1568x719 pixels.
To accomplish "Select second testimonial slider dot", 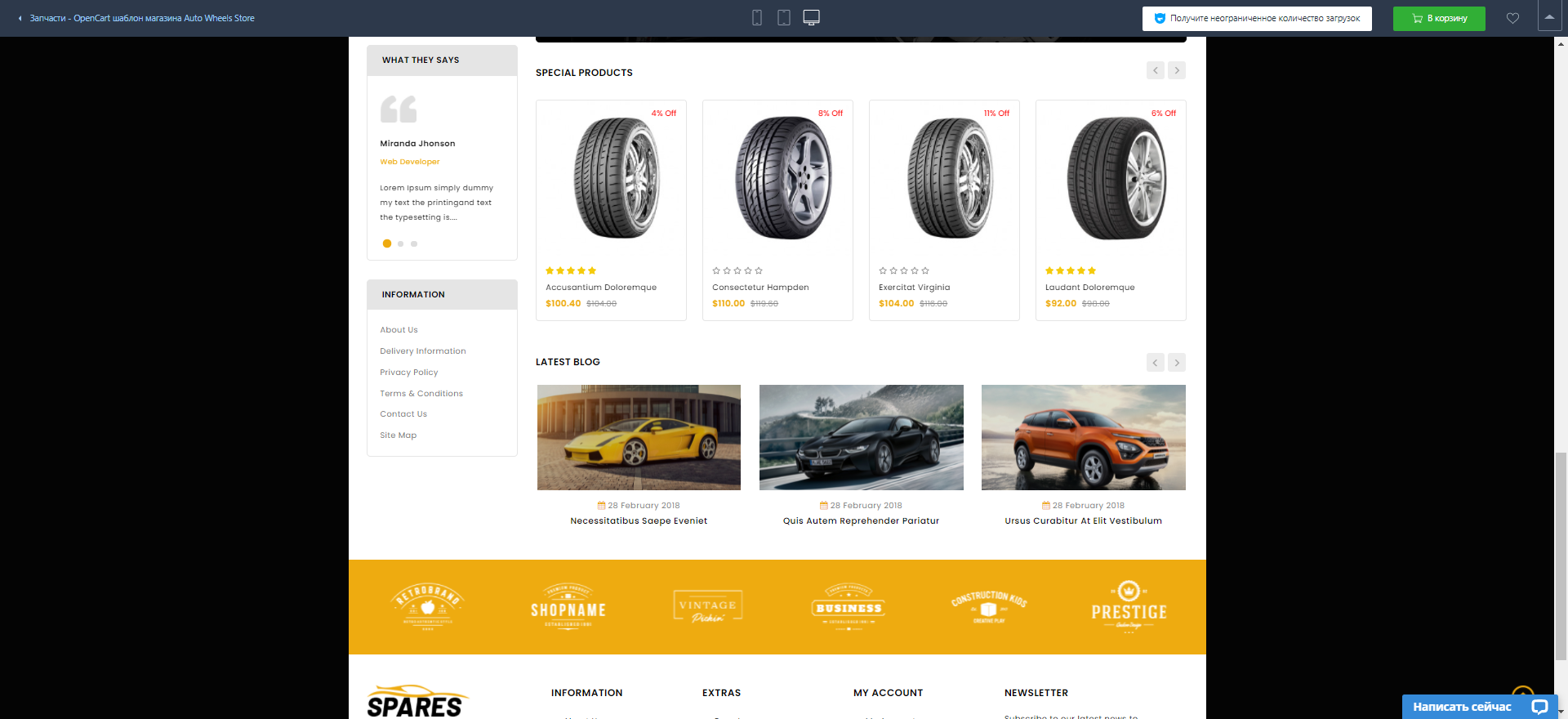I will tap(401, 243).
